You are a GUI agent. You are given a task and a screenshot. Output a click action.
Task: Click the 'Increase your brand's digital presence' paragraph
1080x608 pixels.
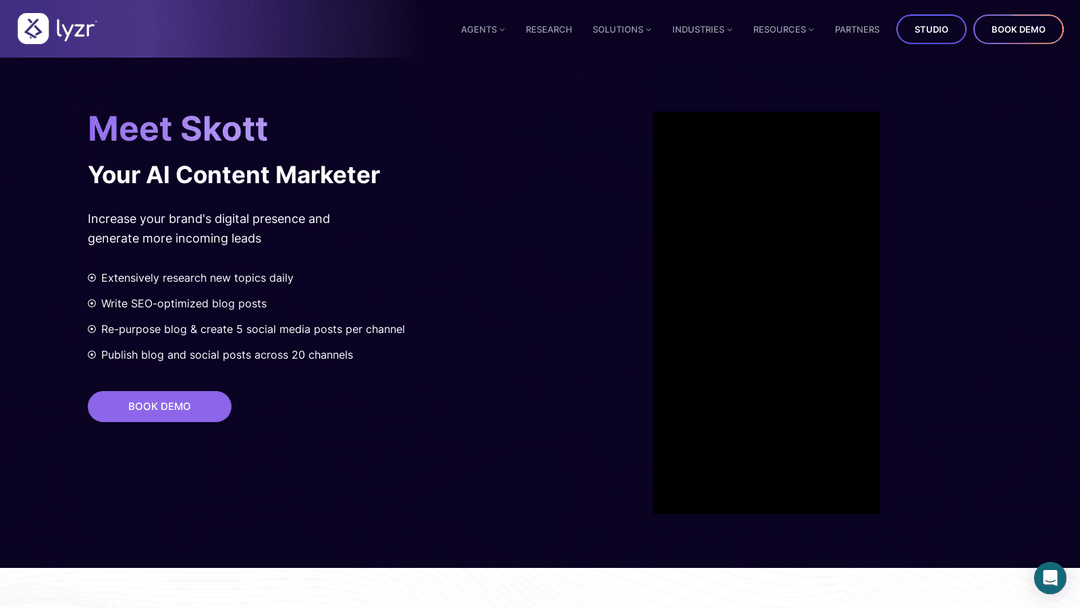(x=209, y=229)
